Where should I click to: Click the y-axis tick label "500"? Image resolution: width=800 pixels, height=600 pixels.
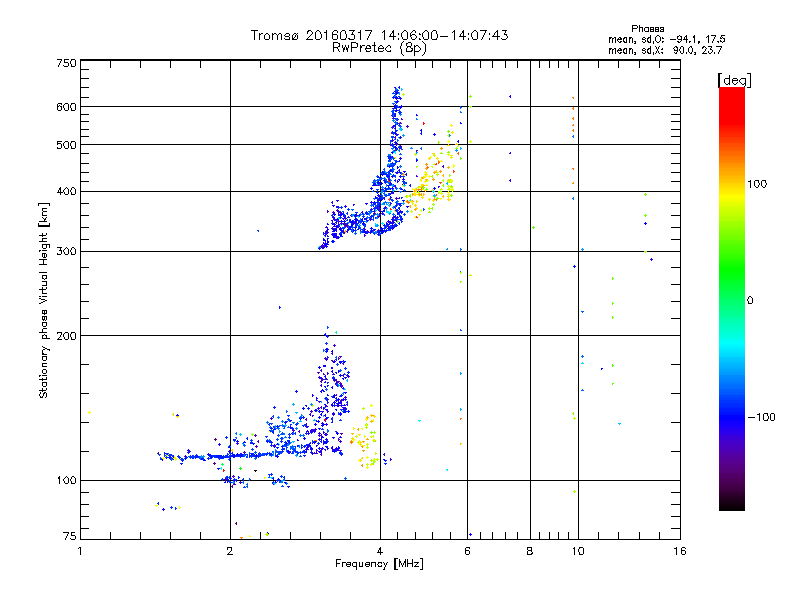pyautogui.click(x=66, y=145)
